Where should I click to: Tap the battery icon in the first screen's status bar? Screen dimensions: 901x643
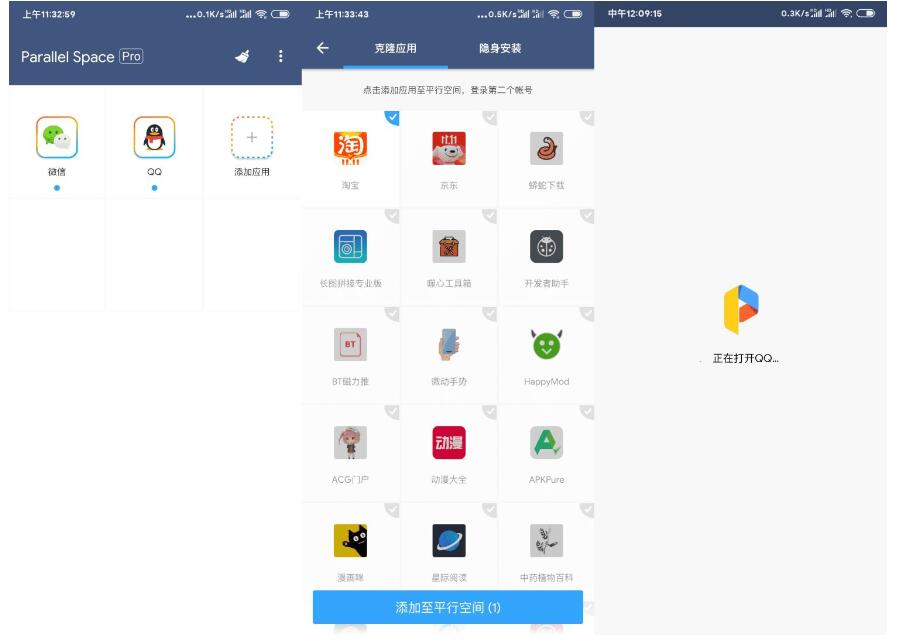point(280,14)
